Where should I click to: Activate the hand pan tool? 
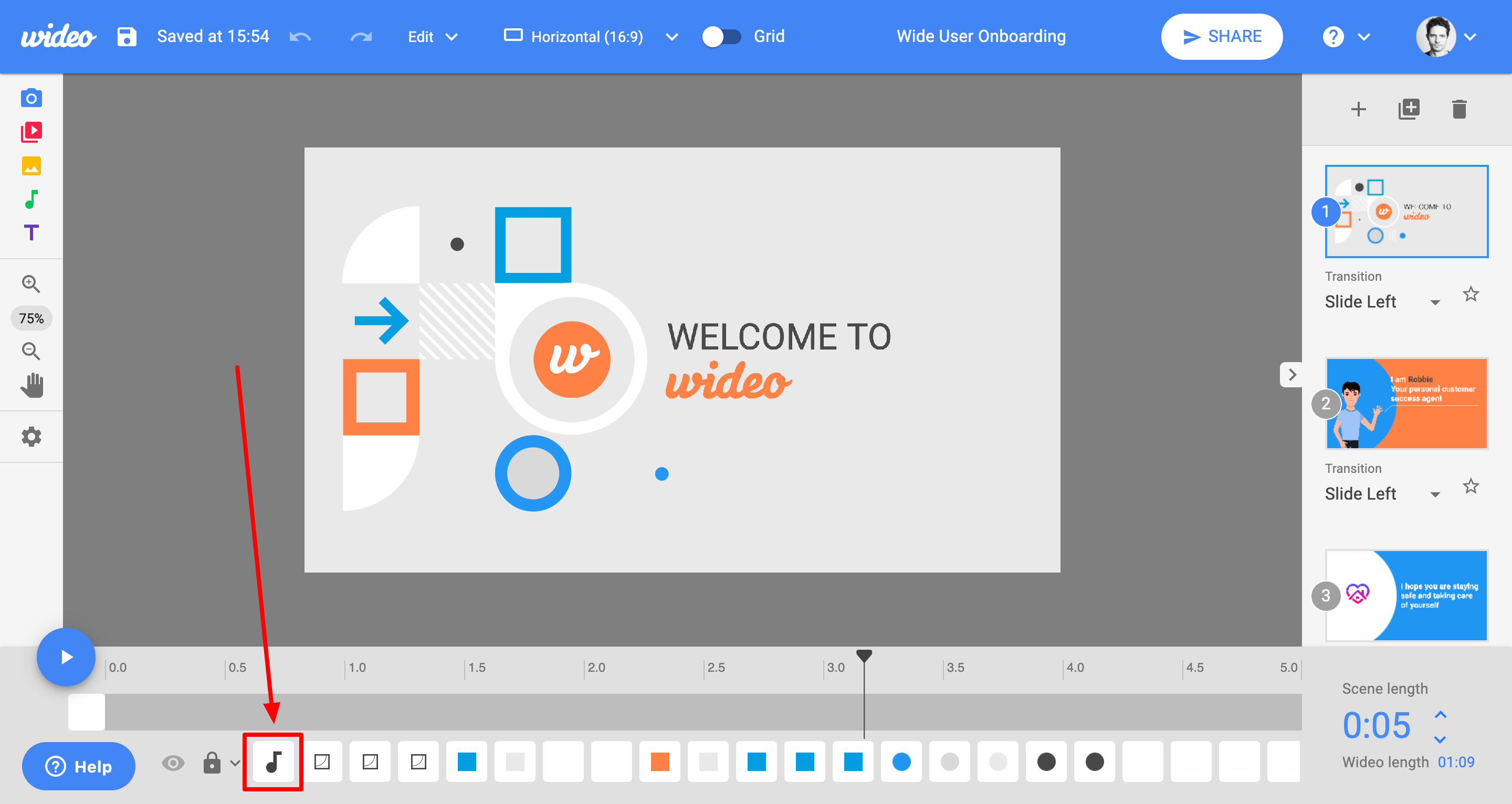point(31,386)
